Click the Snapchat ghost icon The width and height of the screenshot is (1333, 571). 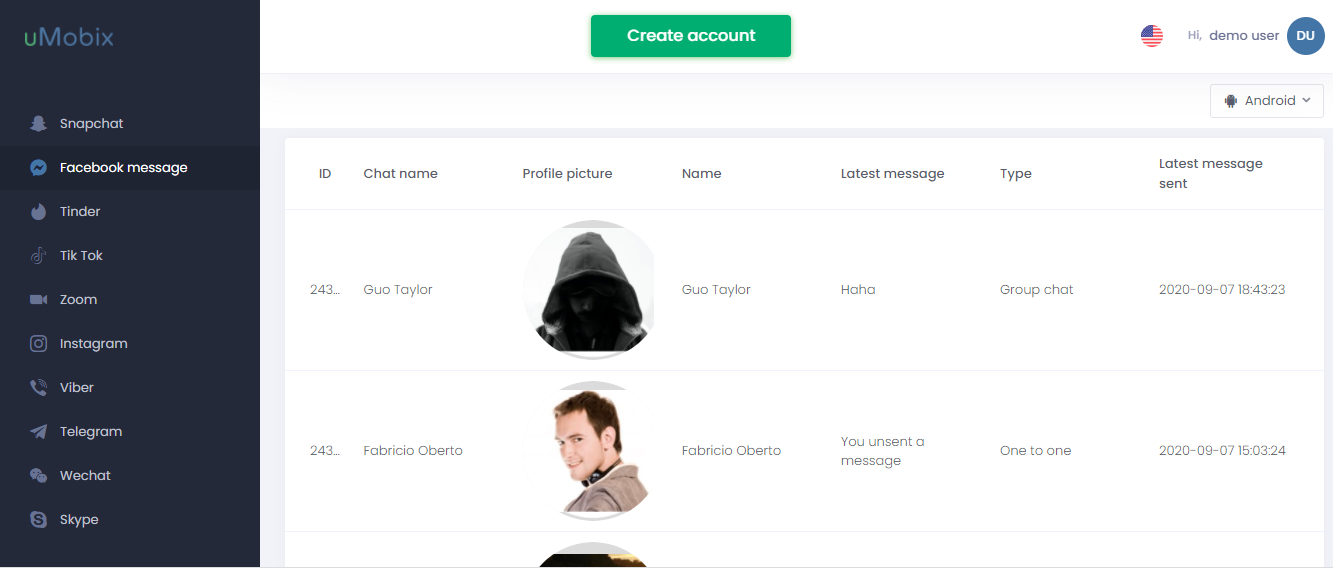coord(38,124)
